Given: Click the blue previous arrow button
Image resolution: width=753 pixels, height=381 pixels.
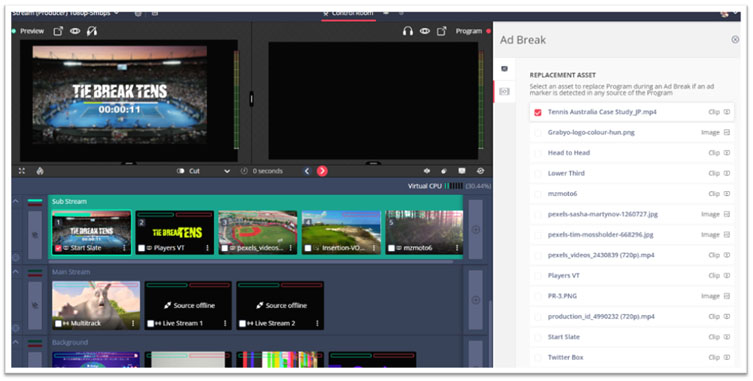Looking at the screenshot, I should (x=307, y=171).
